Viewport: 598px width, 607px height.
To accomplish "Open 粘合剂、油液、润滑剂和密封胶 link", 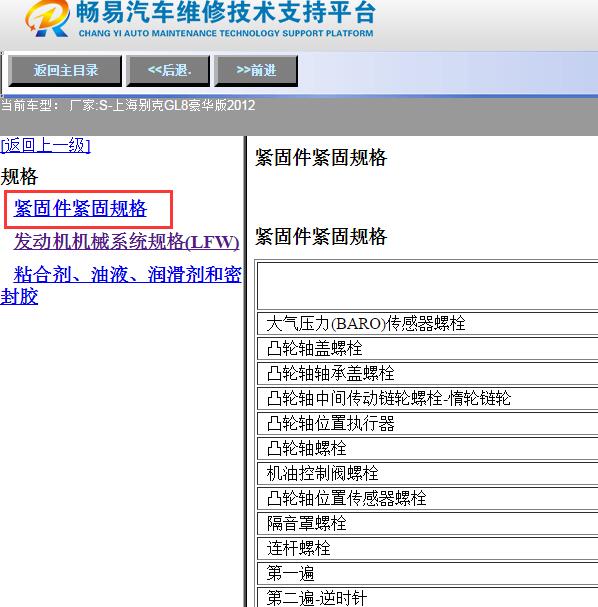I will pos(121,286).
